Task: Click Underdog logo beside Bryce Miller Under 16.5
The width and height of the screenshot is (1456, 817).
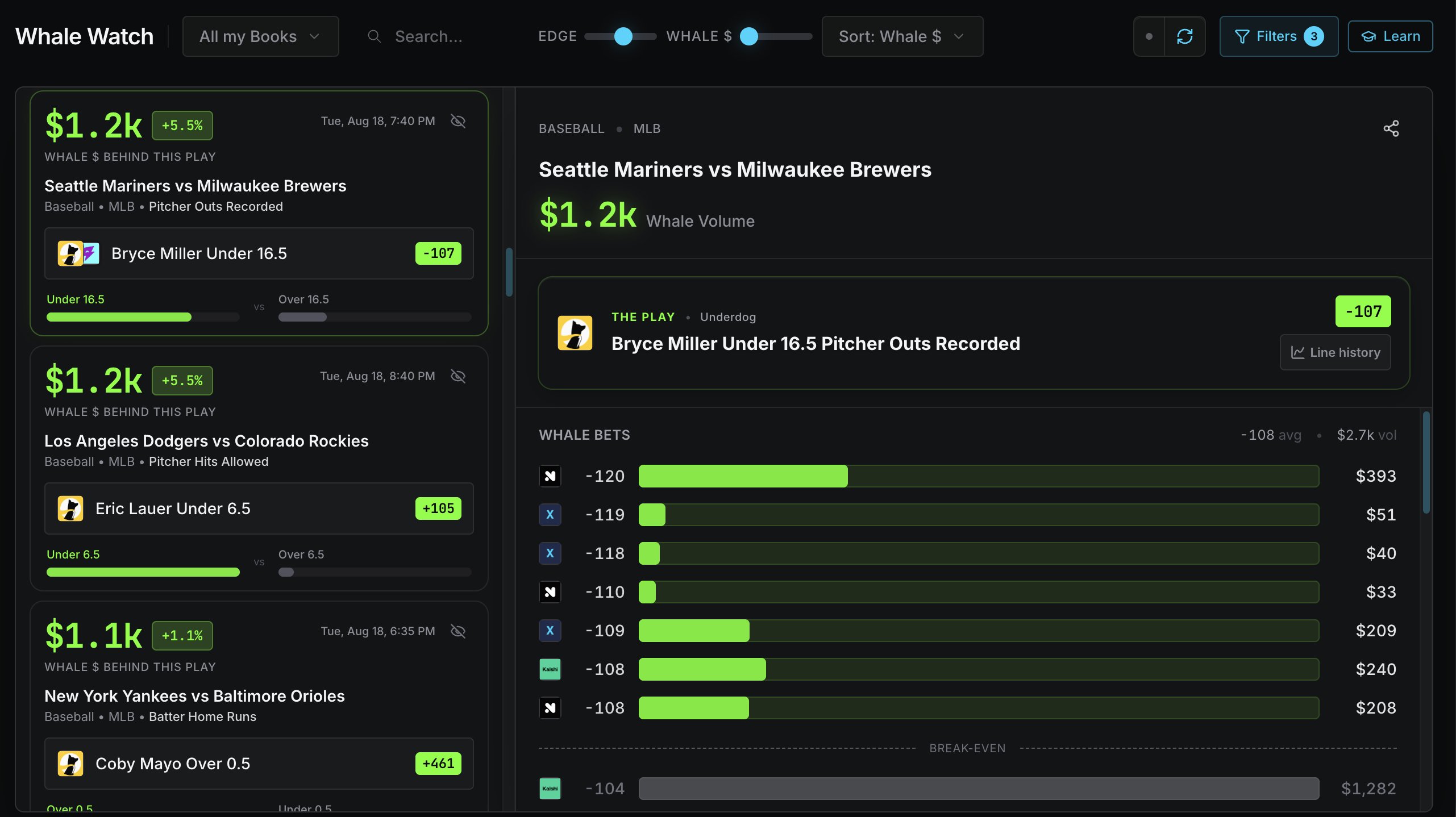Action: point(70,253)
